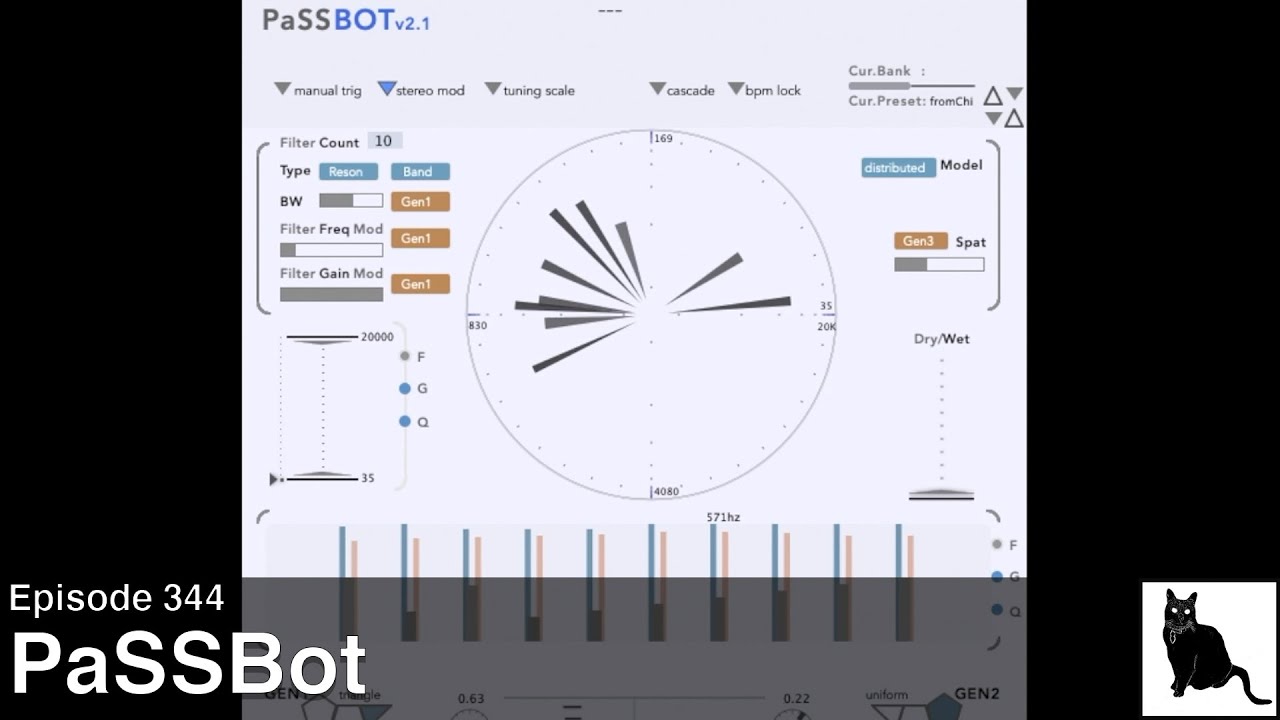Click upper filled down triangle for bank

[1014, 93]
